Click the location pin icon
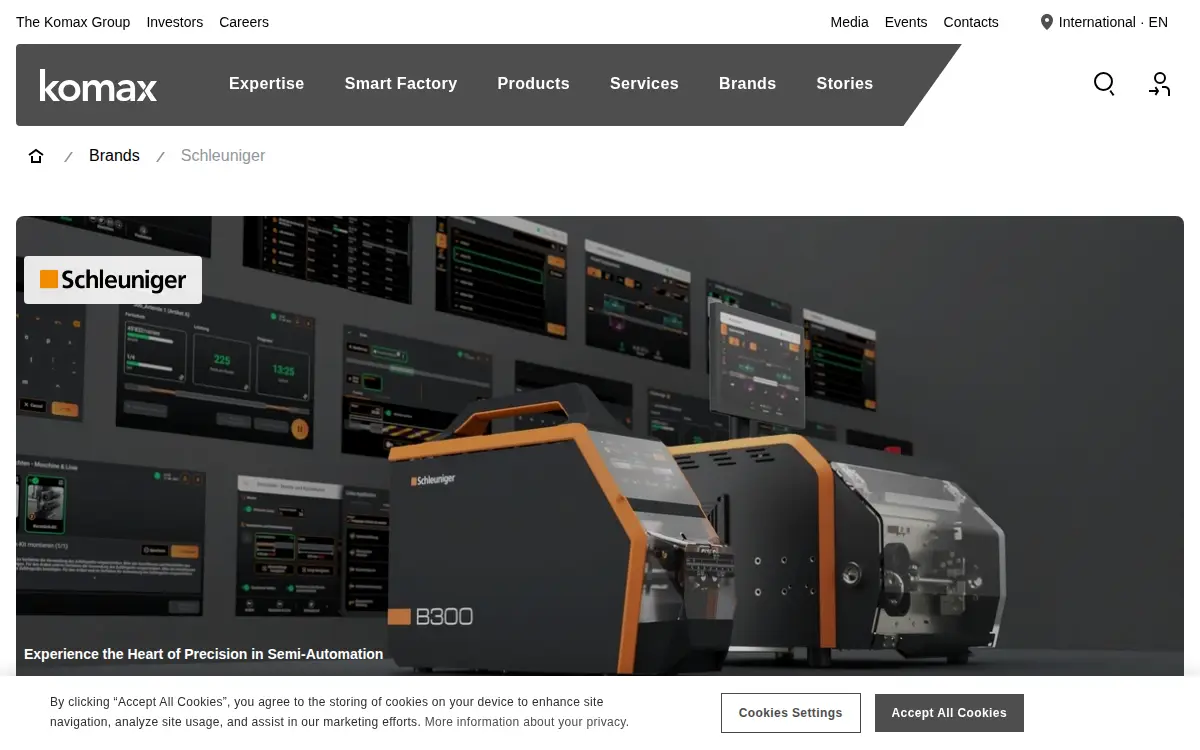Viewport: 1200px width, 750px height. coord(1047,22)
